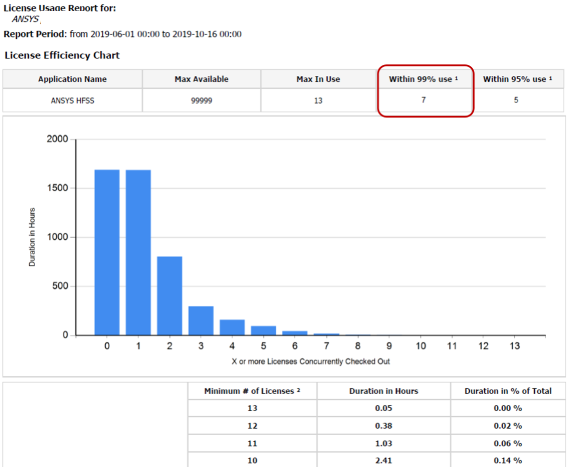This screenshot has width=571, height=467.
Task: Select the bar for 2 licenses
Action: coord(170,296)
